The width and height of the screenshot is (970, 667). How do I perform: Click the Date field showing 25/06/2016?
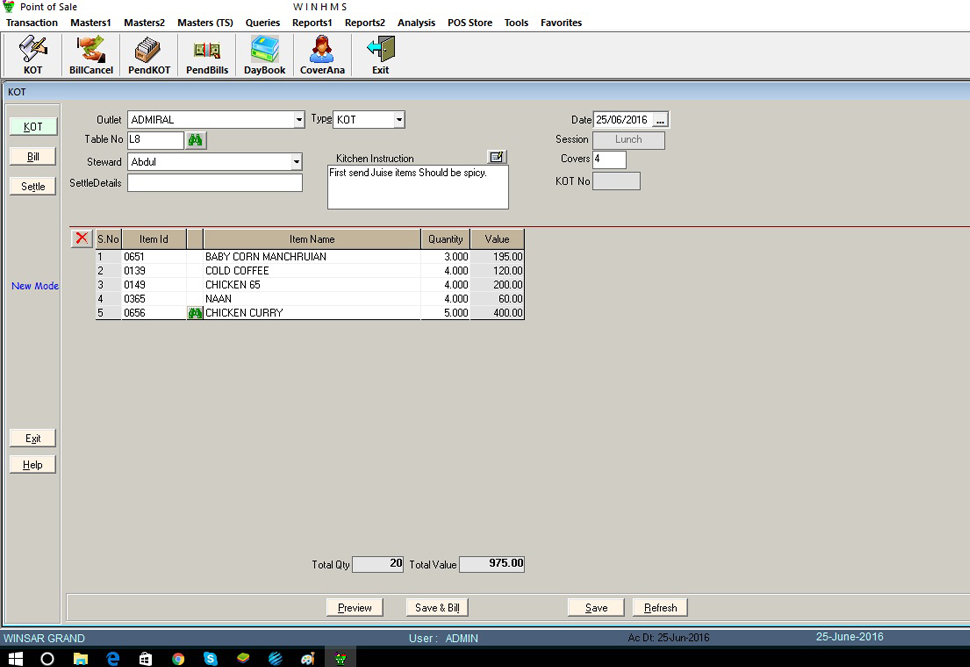coord(622,120)
